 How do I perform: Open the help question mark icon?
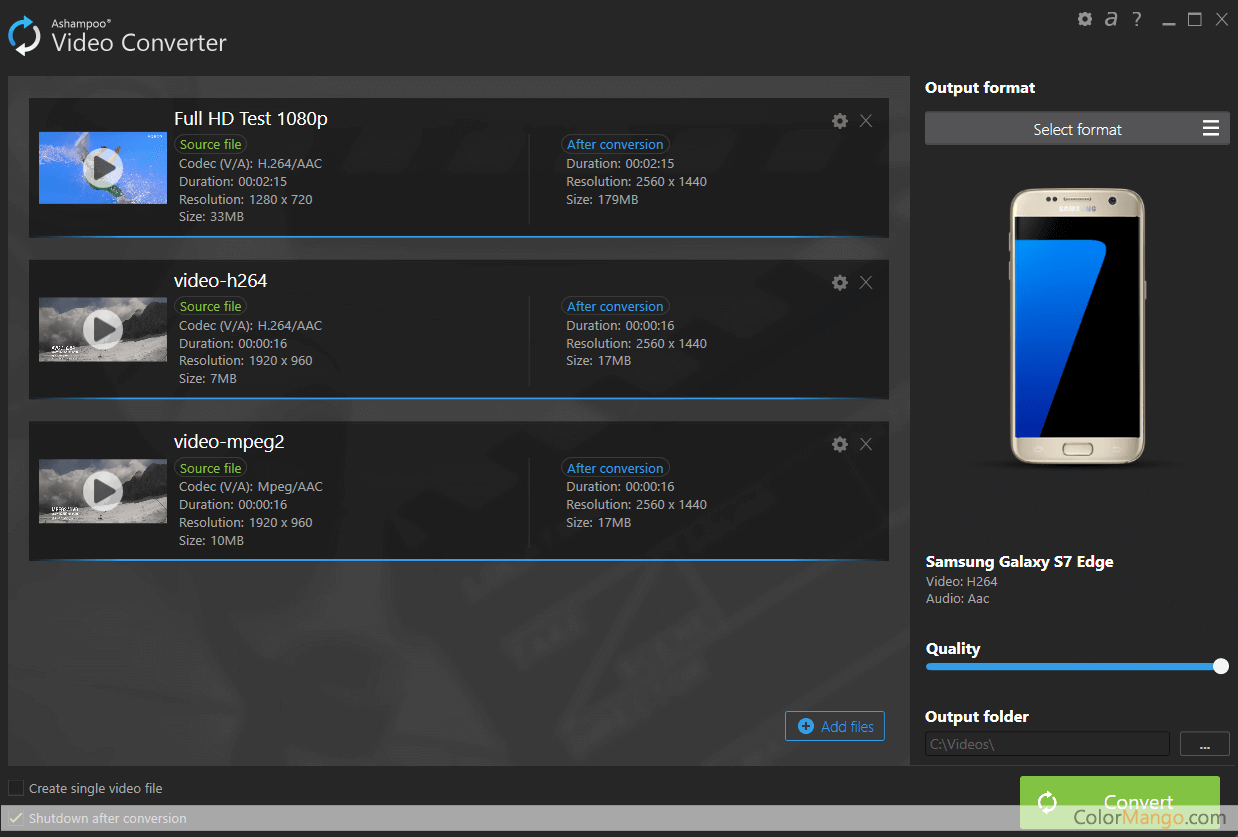pos(1137,19)
